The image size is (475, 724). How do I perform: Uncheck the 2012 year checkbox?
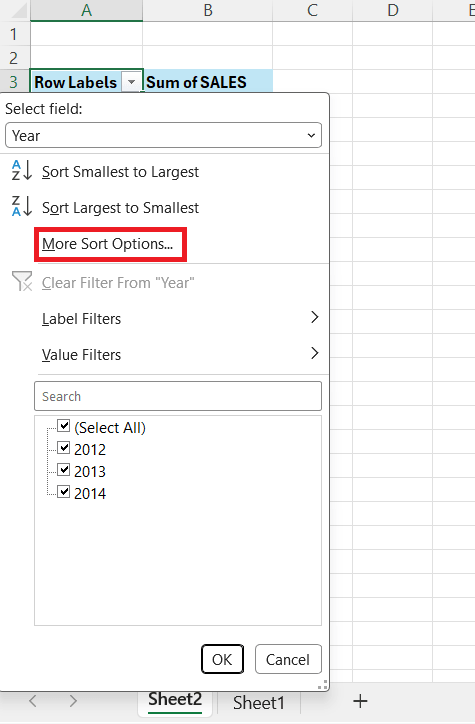pyautogui.click(x=64, y=447)
